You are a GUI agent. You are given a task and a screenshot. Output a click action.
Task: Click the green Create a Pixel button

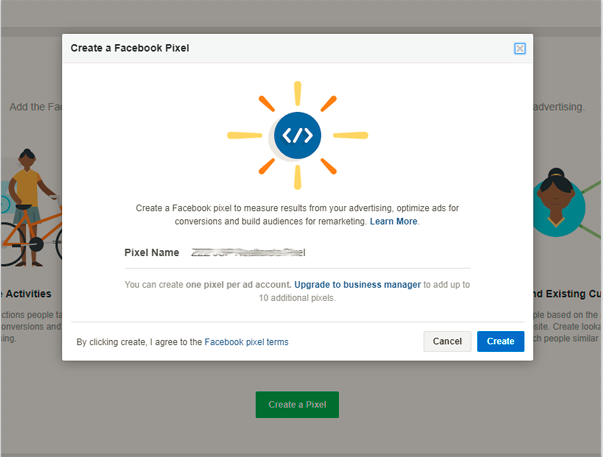point(297,404)
